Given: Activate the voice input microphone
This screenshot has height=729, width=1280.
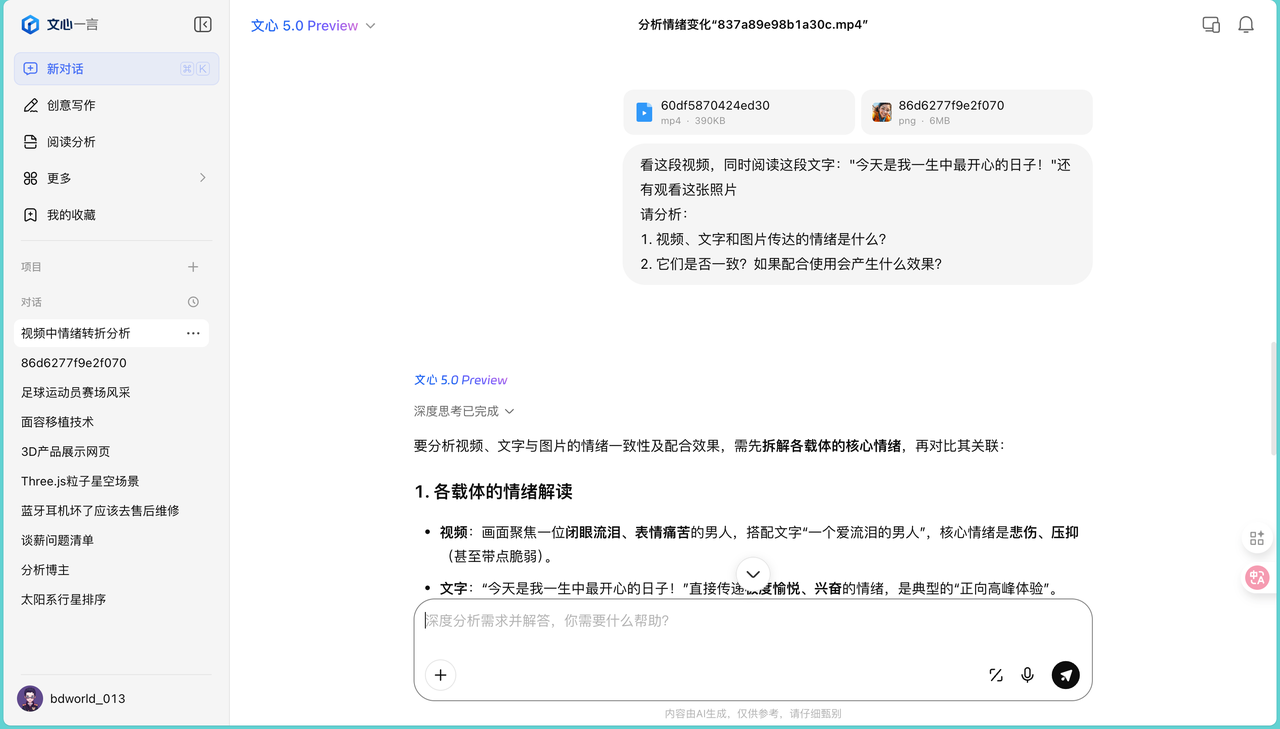Looking at the screenshot, I should click(x=1027, y=675).
